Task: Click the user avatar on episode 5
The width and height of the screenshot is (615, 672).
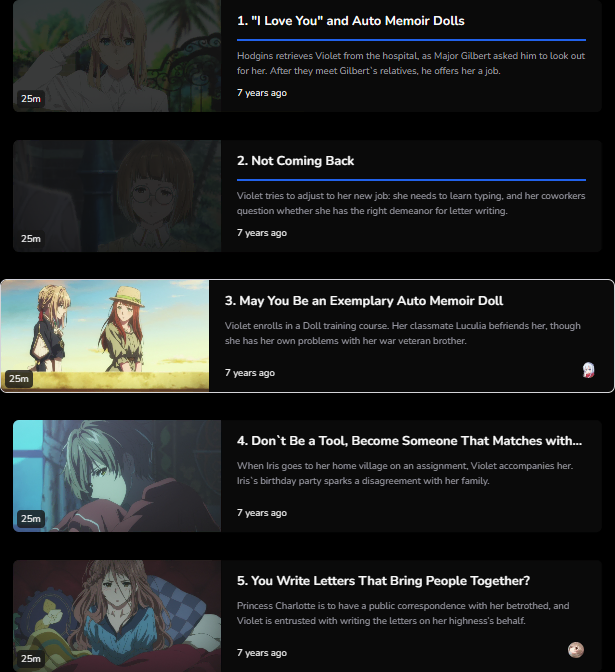Action: tap(576, 650)
